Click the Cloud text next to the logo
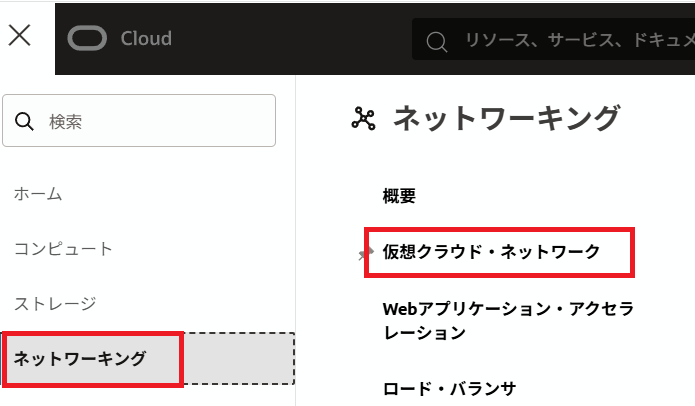695x406 pixels. pyautogui.click(x=146, y=38)
